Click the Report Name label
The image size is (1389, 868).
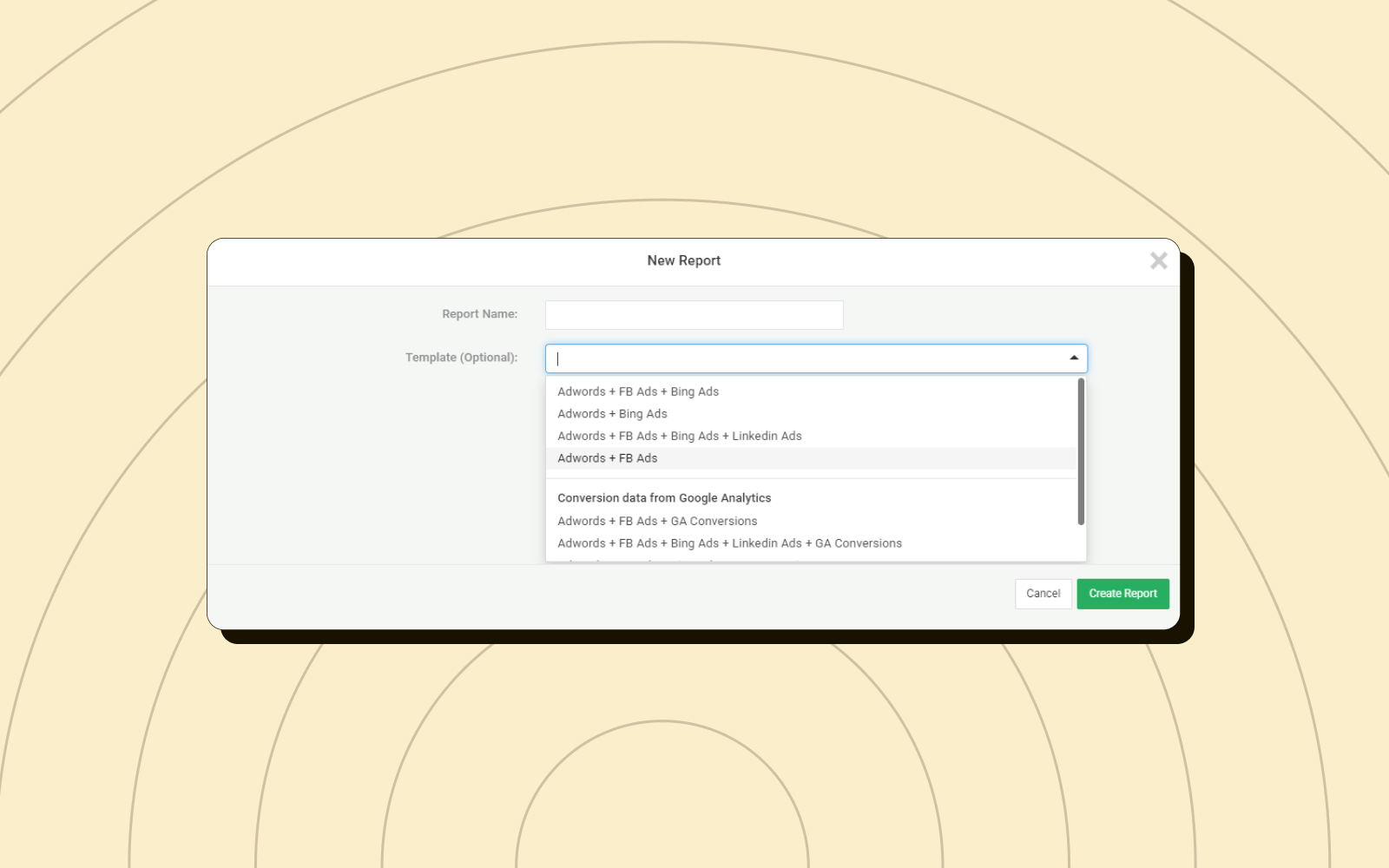(479, 314)
